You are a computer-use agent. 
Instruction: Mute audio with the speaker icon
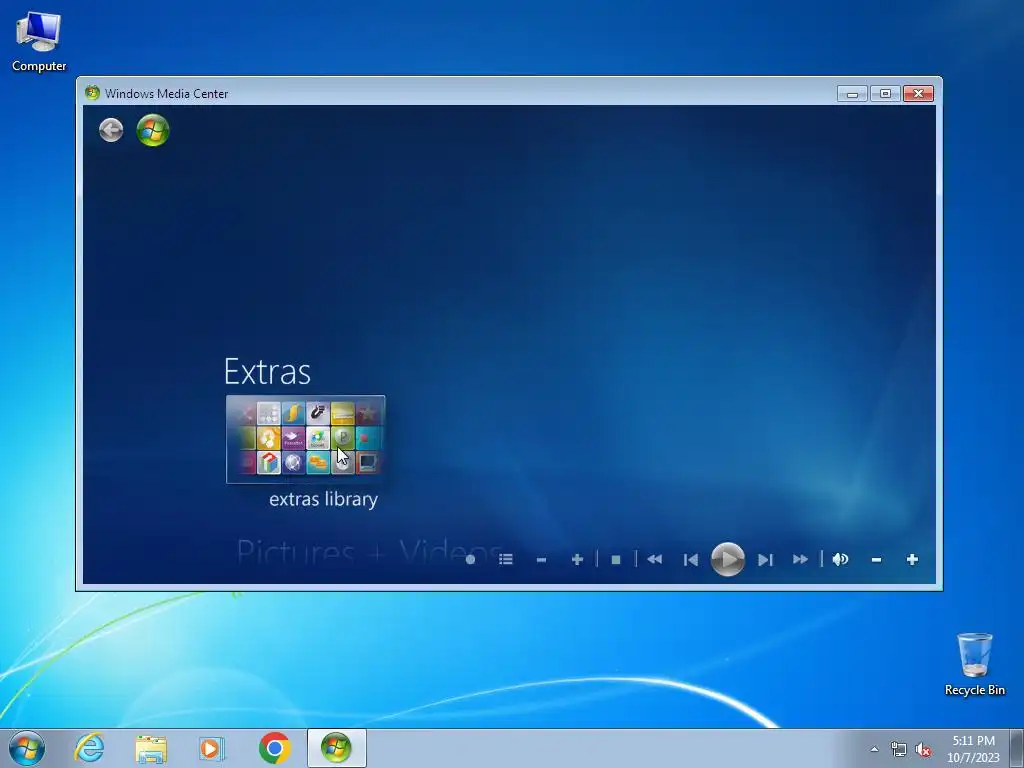click(x=840, y=560)
